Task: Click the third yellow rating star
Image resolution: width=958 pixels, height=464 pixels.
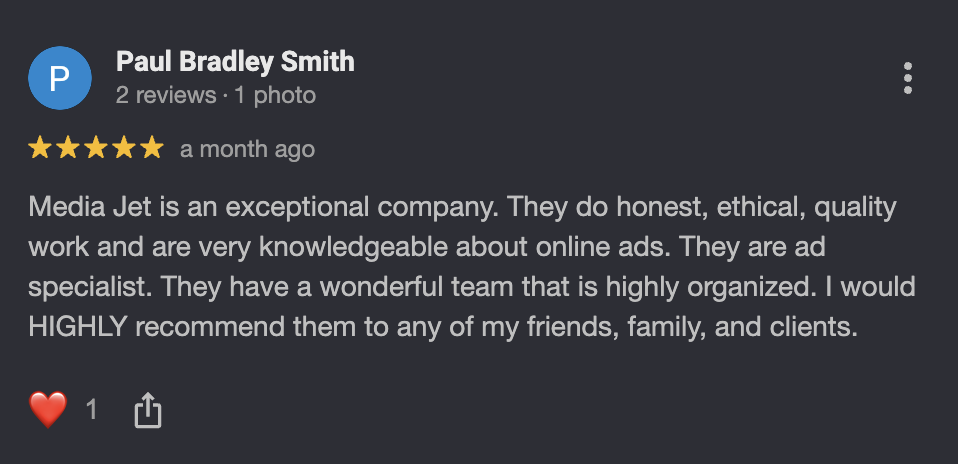Action: [x=96, y=149]
